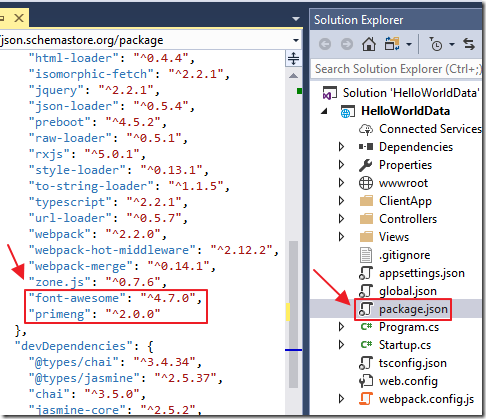This screenshot has height=419, width=486.
Task: Open the schema URL dropdown
Action: [x=296, y=40]
